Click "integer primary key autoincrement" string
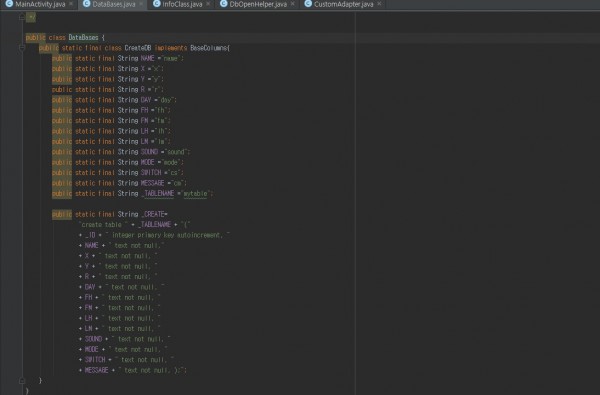 click(x=168, y=235)
